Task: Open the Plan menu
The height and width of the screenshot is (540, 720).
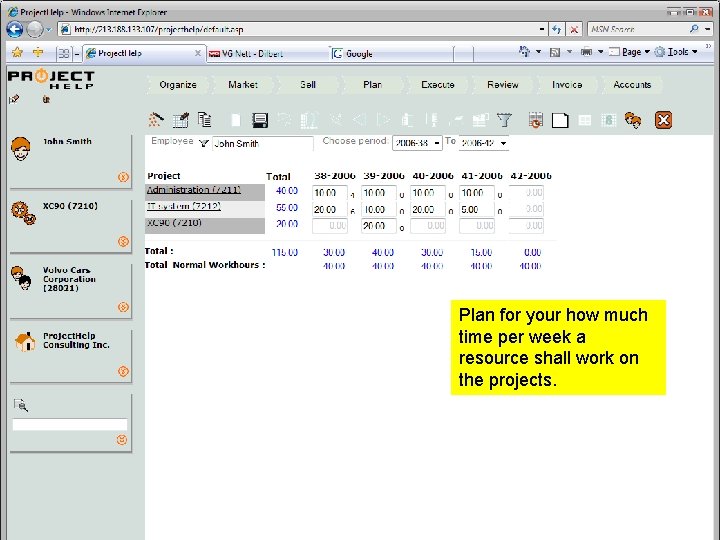Action: 372,84
